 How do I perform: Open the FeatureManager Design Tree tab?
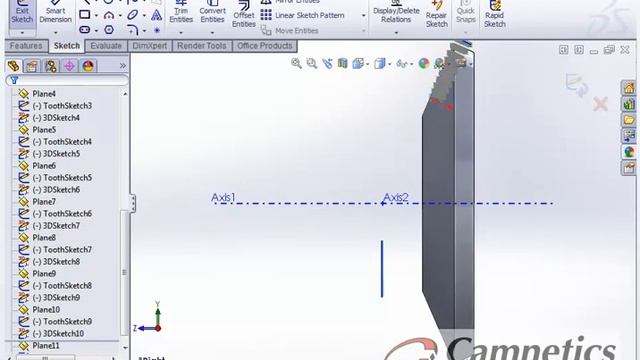(13, 66)
